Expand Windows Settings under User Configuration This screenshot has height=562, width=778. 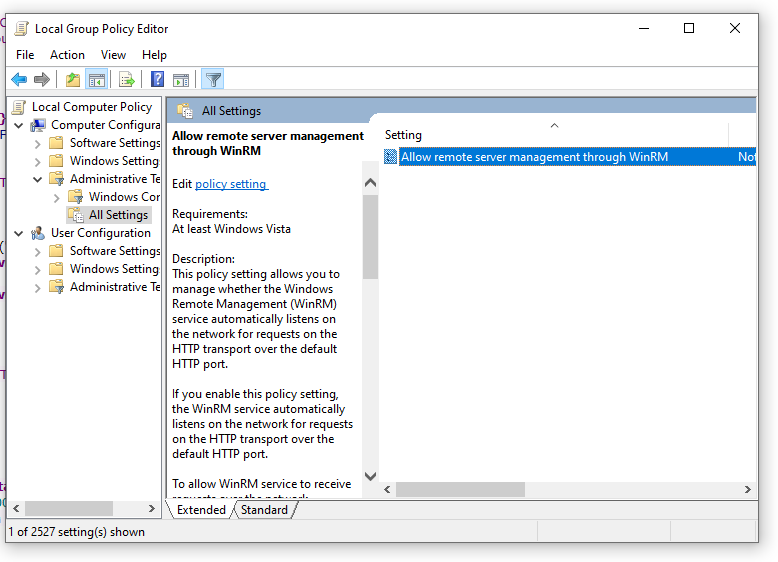[x=38, y=270]
